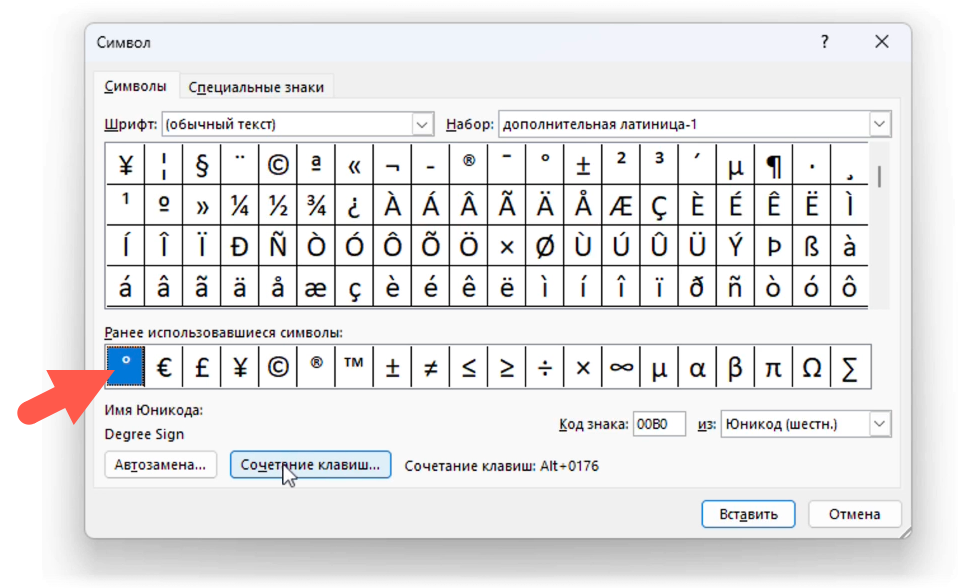
Task: Pick the superscript three ³ symbol
Action: 659,165
